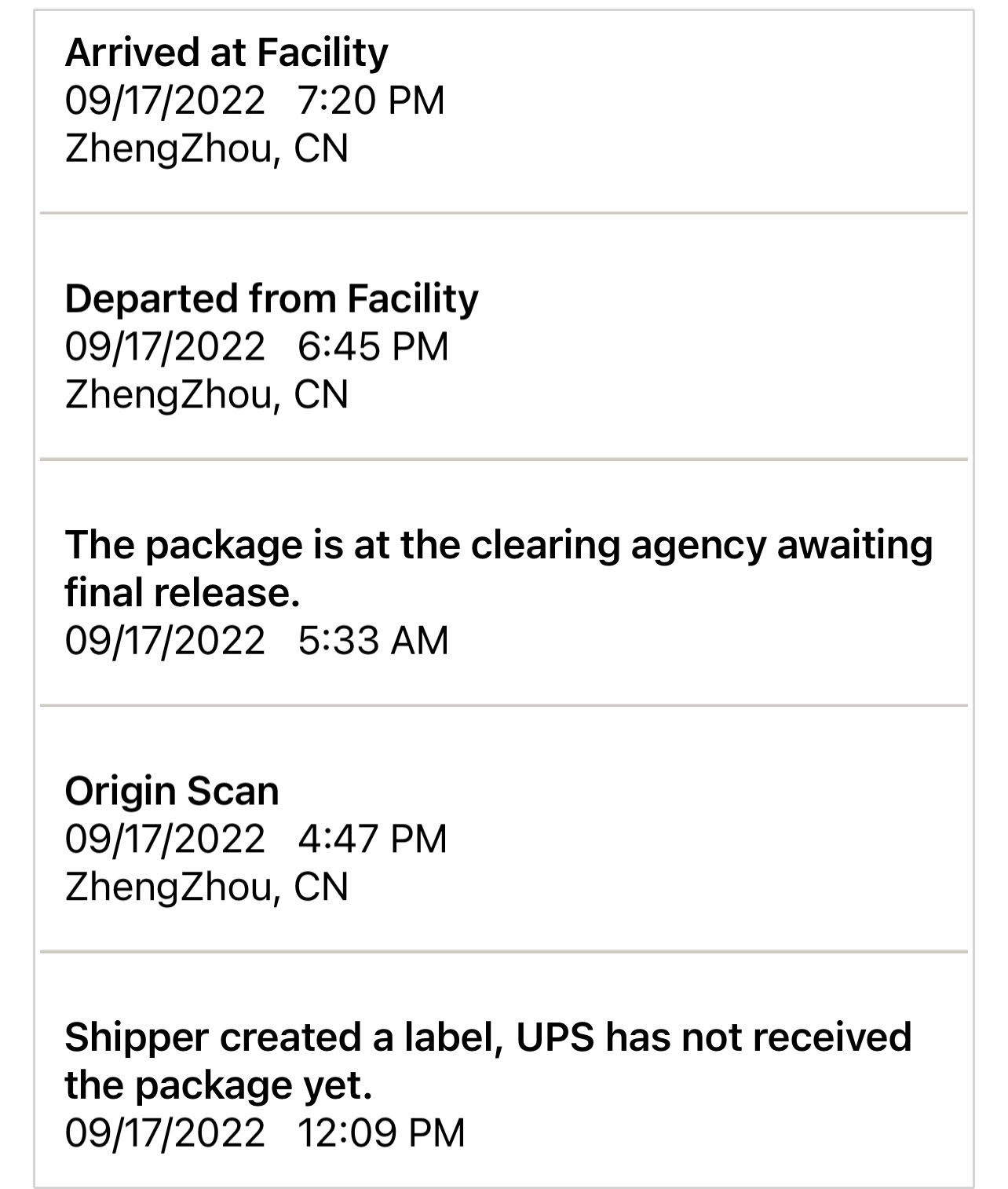Click the date beside 5:33 AM
Viewport: 1008px width, 1189px height.
(x=165, y=640)
